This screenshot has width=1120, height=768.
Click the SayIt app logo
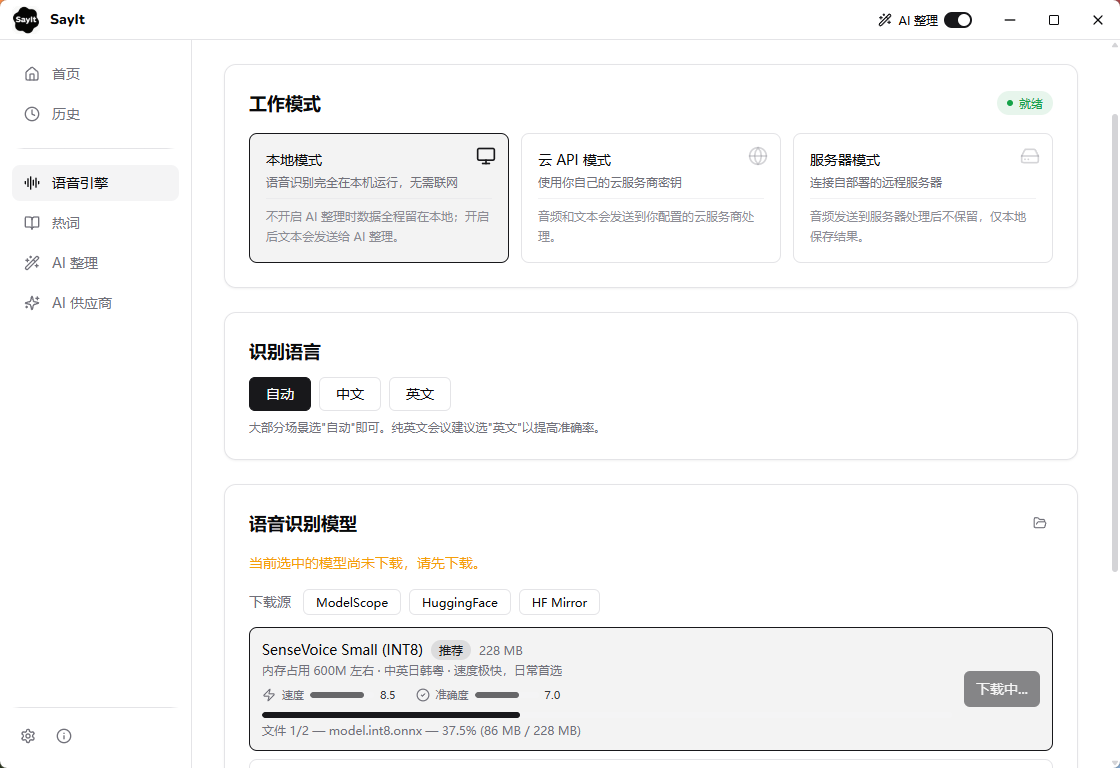click(26, 20)
